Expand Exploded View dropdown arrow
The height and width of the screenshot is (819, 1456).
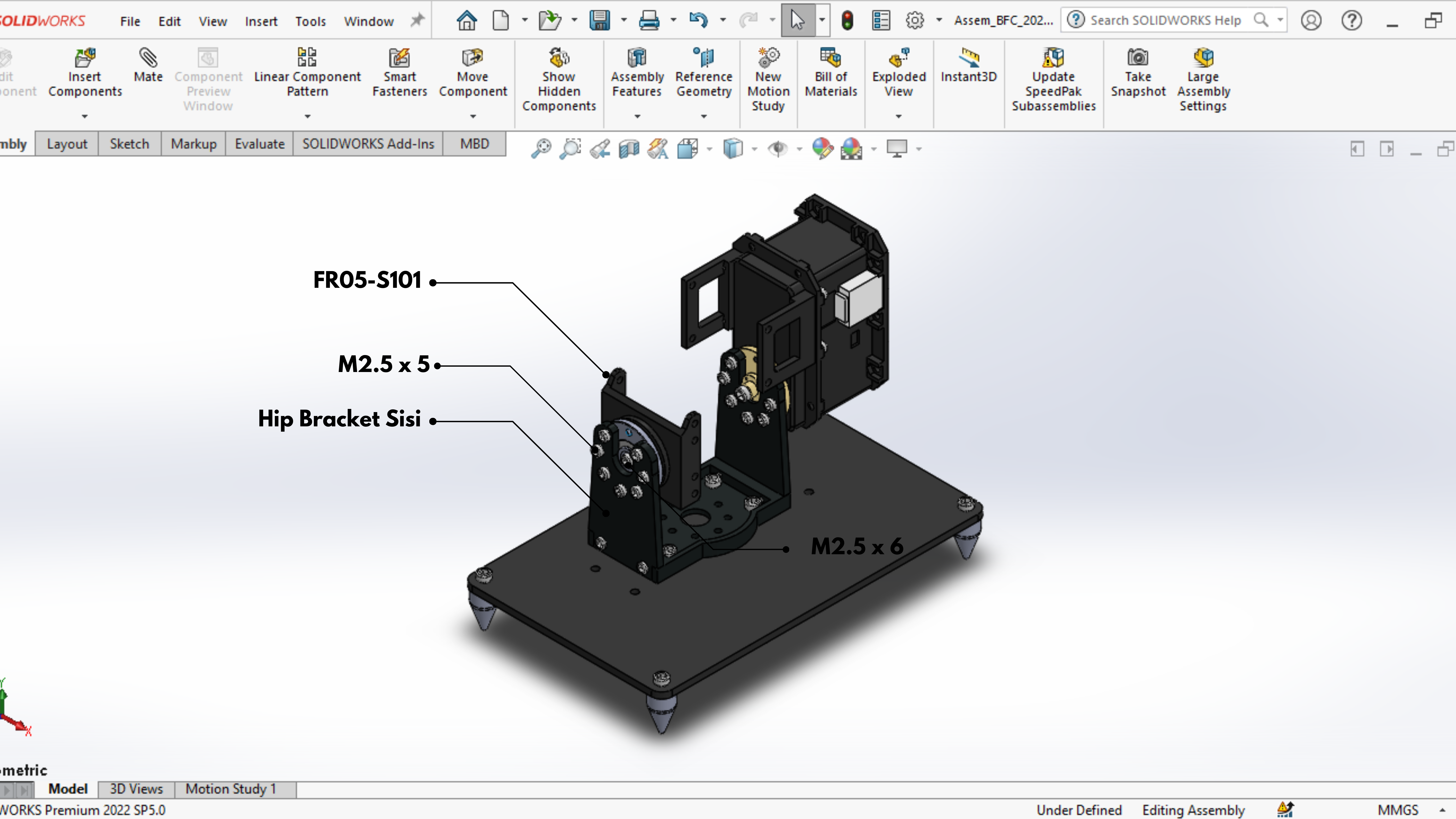[x=899, y=116]
